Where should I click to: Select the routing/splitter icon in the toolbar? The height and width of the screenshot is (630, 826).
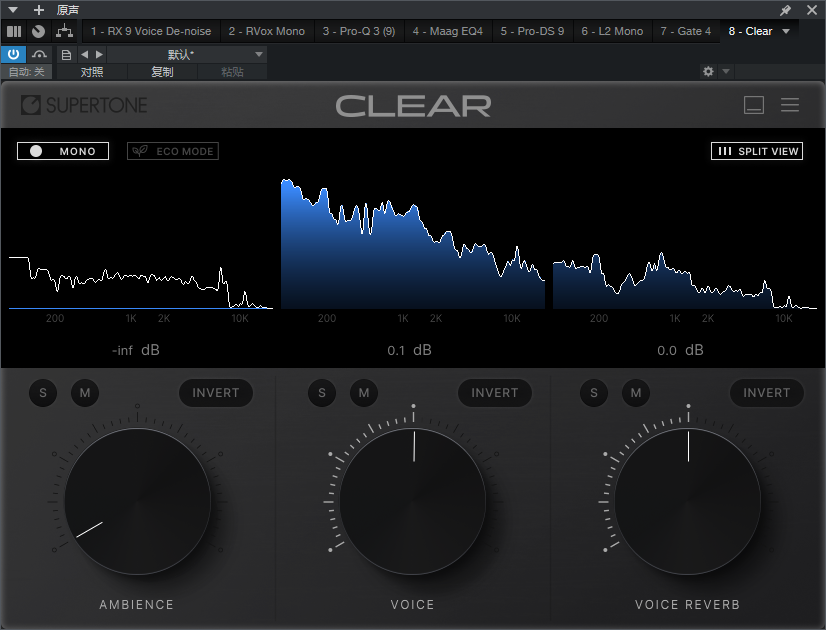(66, 31)
